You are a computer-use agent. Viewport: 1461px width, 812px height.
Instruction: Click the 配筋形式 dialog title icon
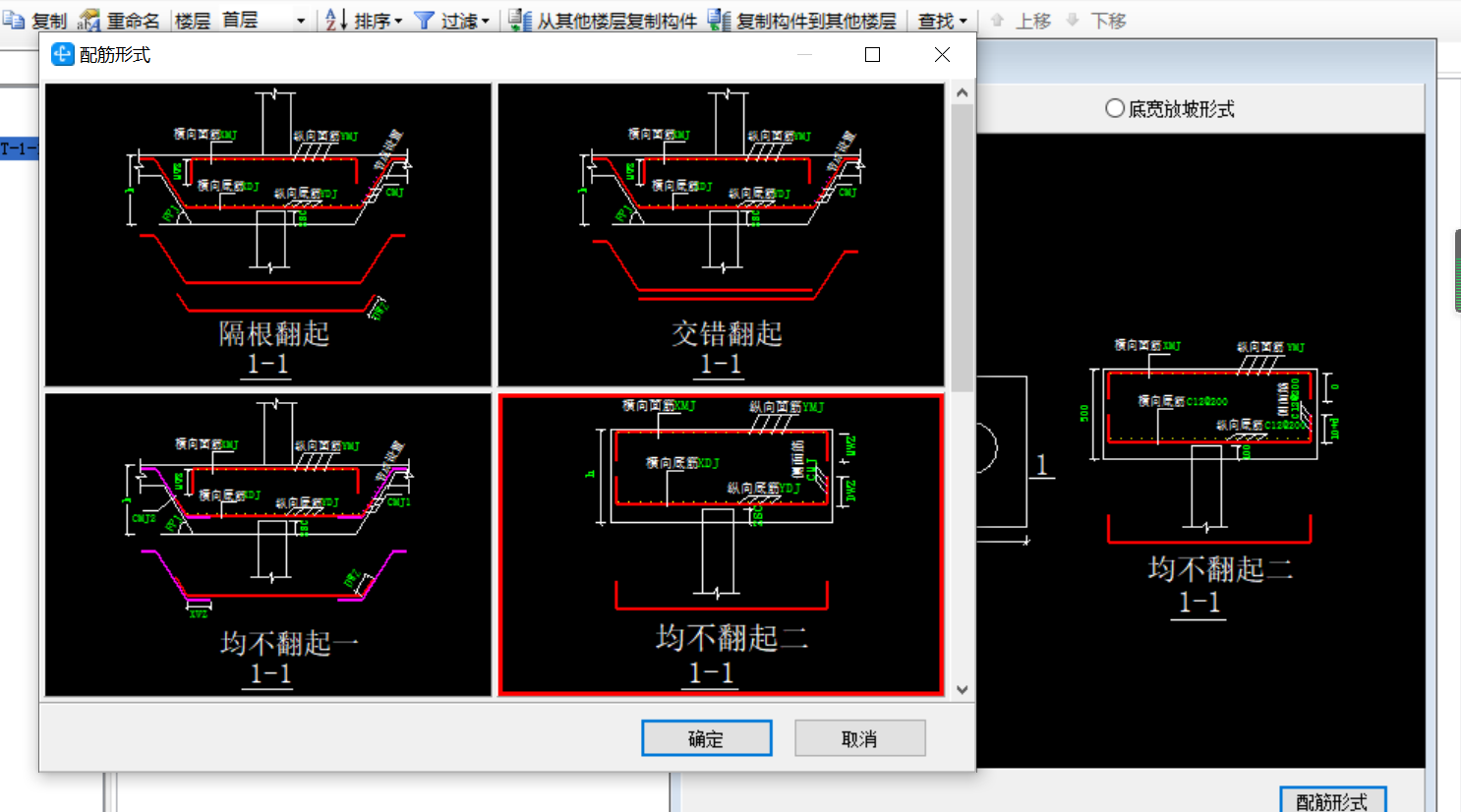(62, 55)
